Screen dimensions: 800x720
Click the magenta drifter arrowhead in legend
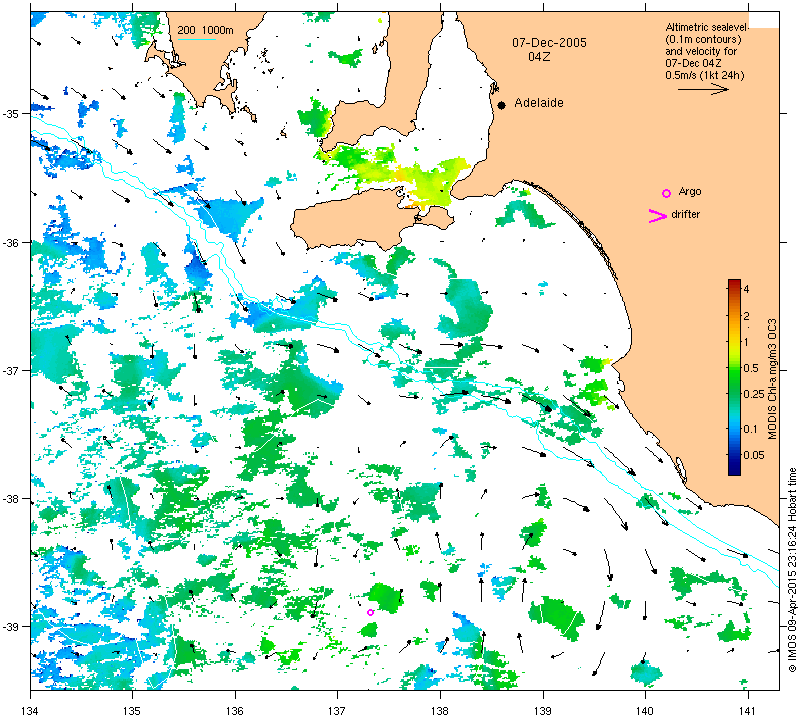pyautogui.click(x=657, y=216)
